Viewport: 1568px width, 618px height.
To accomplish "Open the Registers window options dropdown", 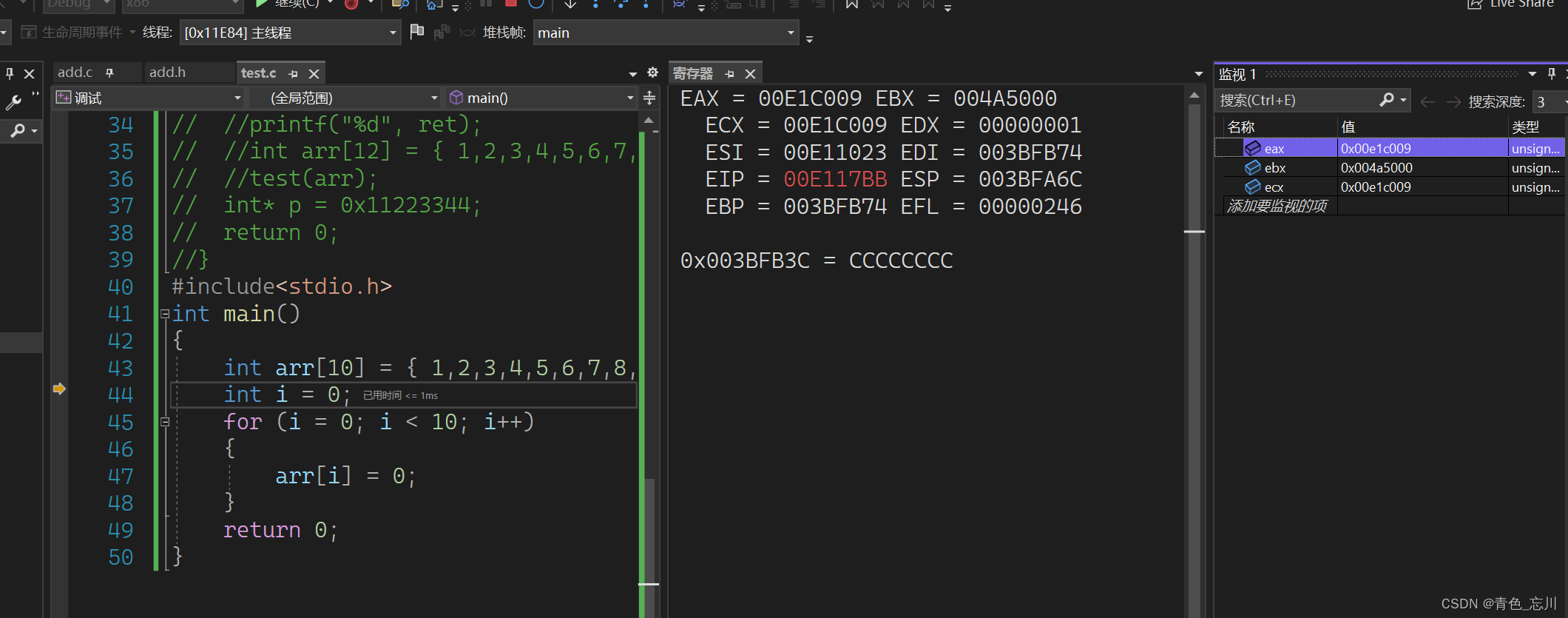I will point(1199,74).
